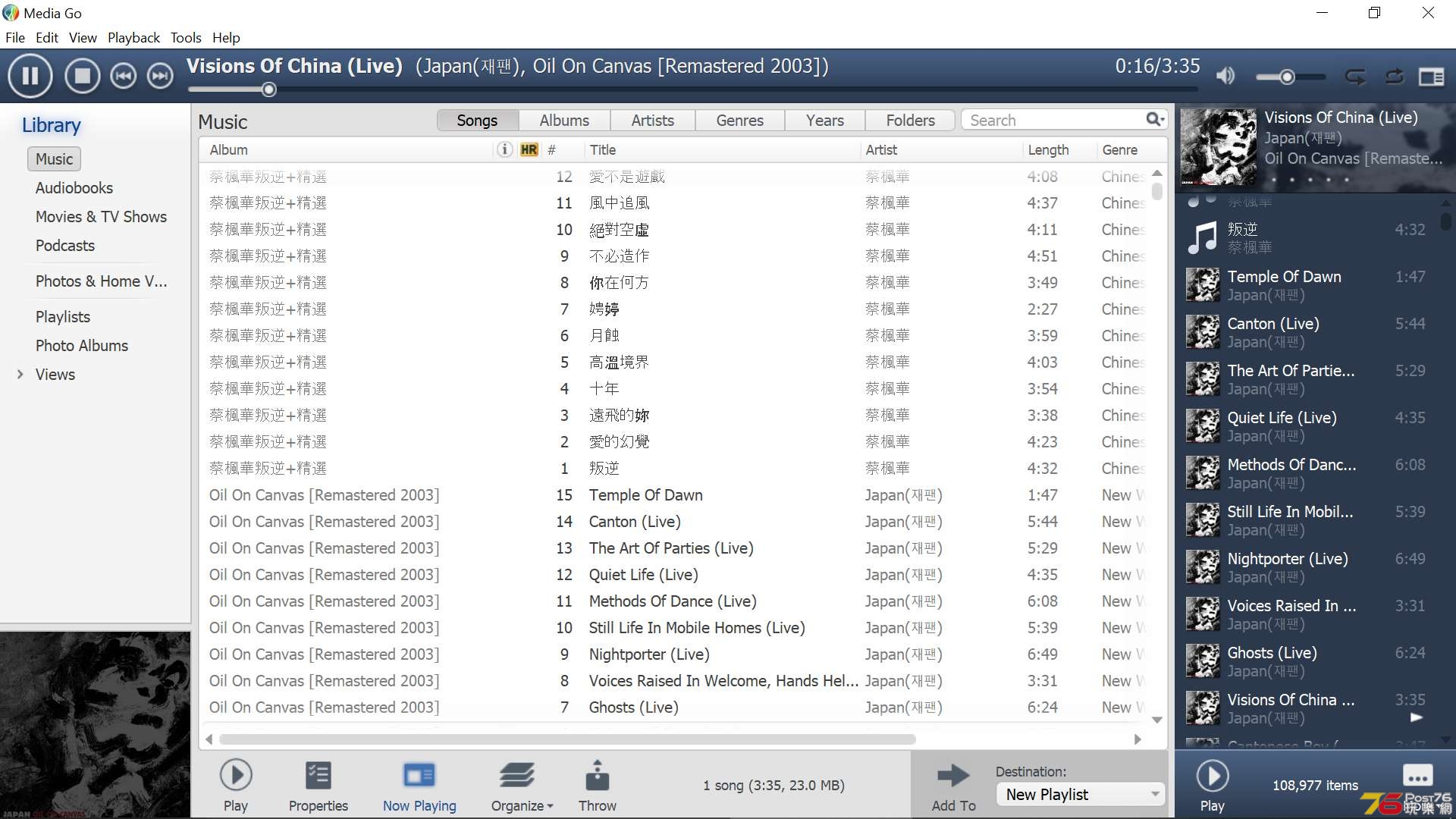The height and width of the screenshot is (819, 1456).
Task: Toggle shuffle playback mode
Action: tap(1355, 77)
